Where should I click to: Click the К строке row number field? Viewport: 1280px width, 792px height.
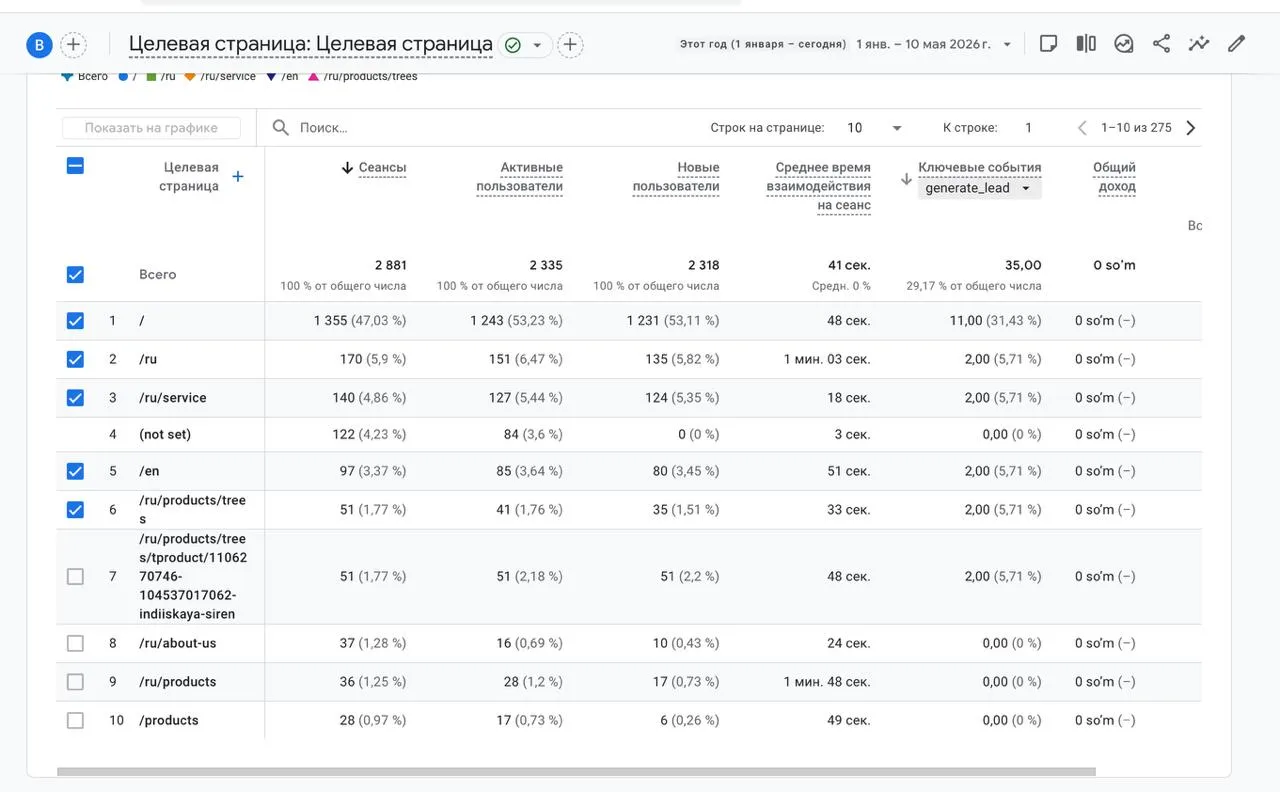coord(1028,128)
